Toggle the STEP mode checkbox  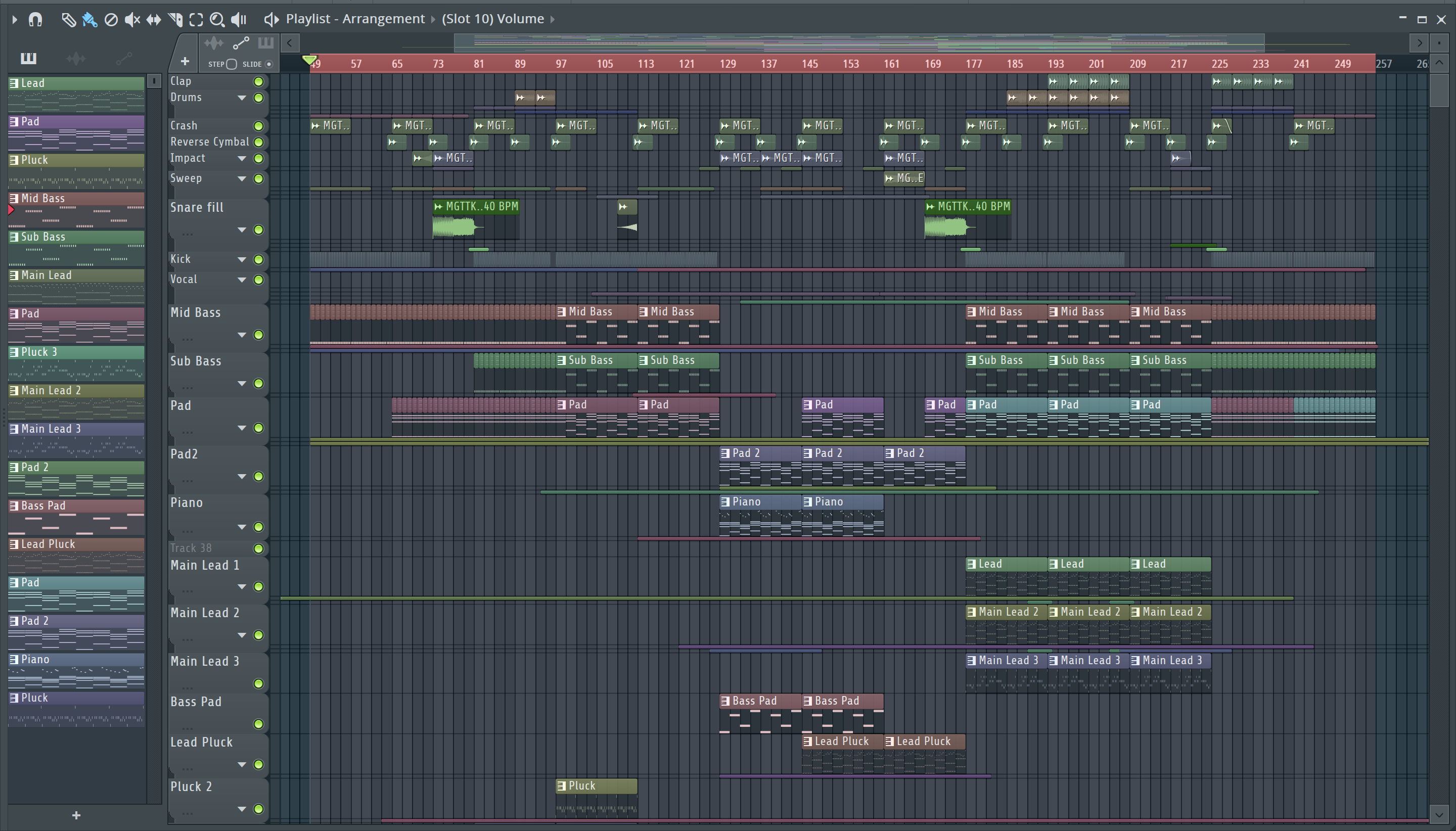tap(232, 64)
